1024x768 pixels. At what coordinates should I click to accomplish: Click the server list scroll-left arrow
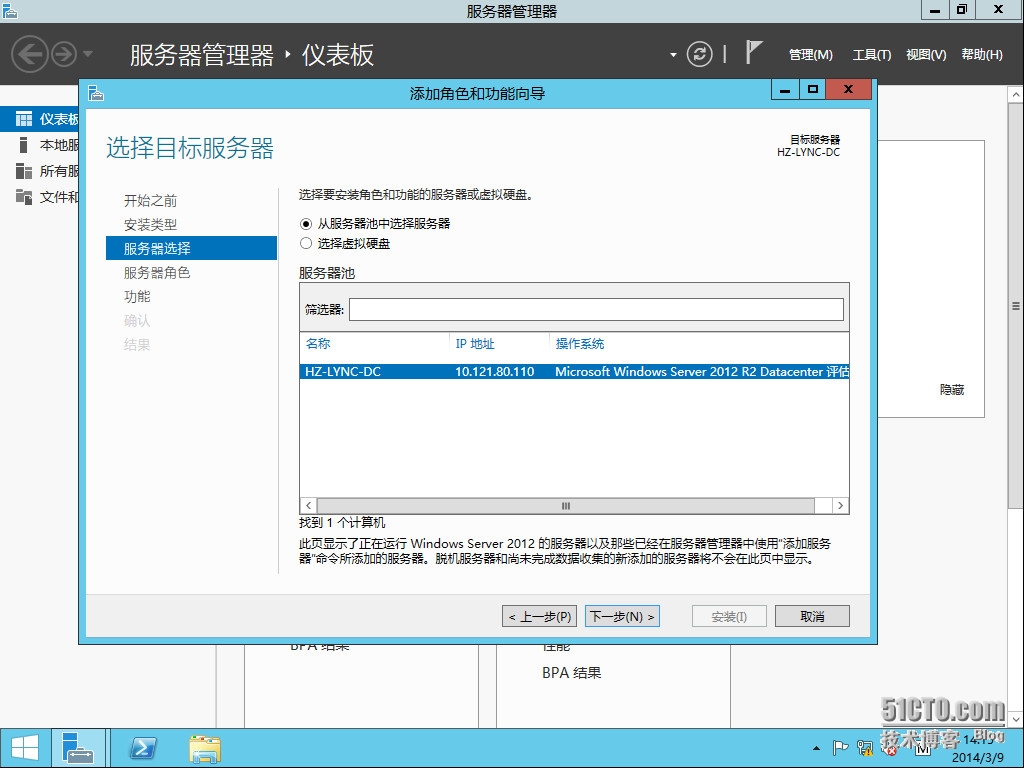pos(308,505)
